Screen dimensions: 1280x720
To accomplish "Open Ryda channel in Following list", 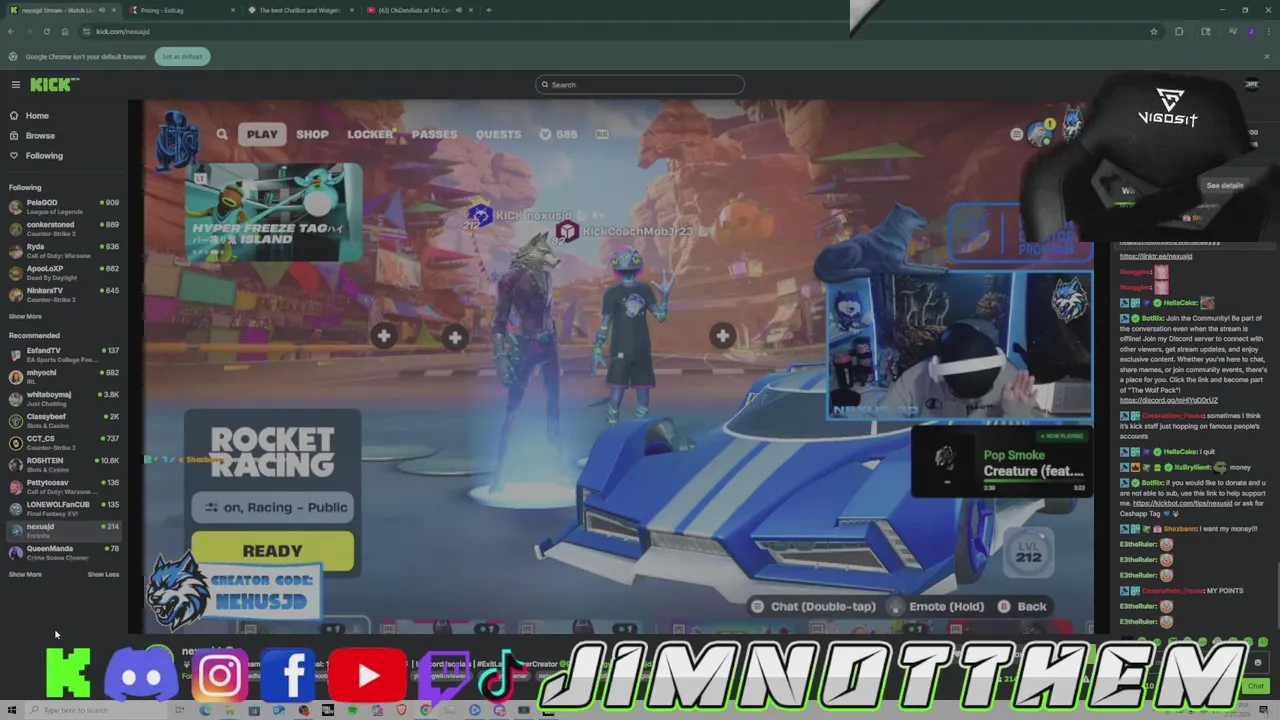I will click(x=63, y=251).
